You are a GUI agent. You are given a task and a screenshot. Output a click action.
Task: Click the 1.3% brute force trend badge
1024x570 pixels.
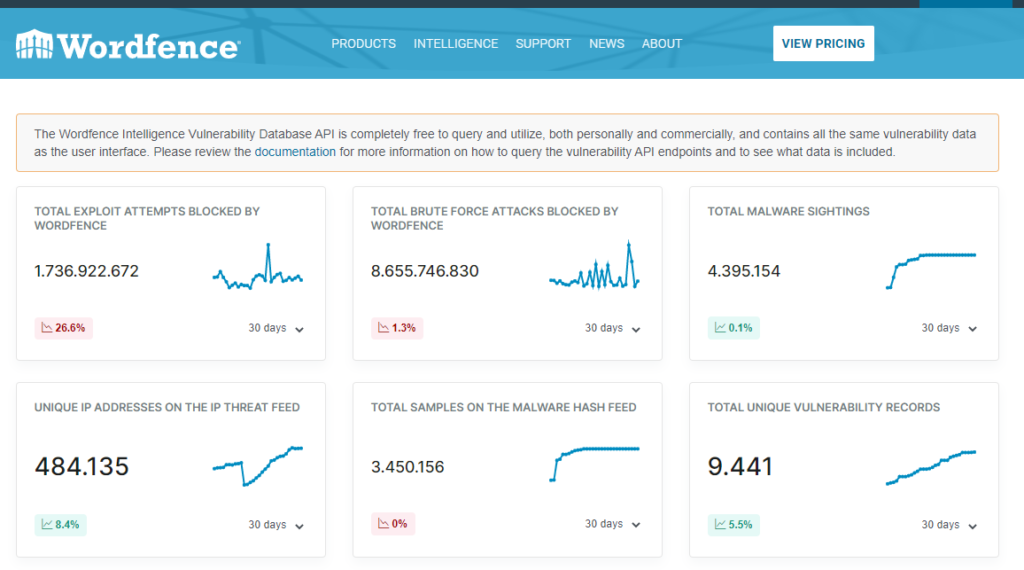(x=397, y=328)
